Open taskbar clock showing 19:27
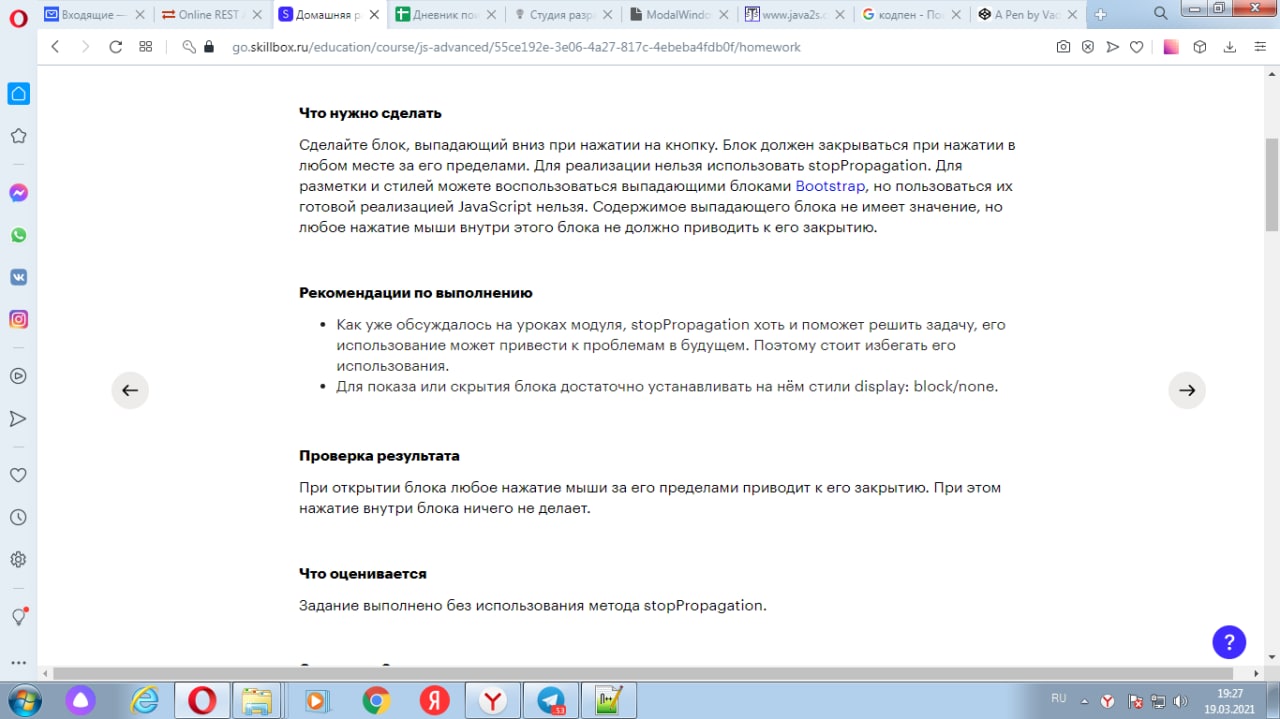1280x719 pixels. (1230, 700)
